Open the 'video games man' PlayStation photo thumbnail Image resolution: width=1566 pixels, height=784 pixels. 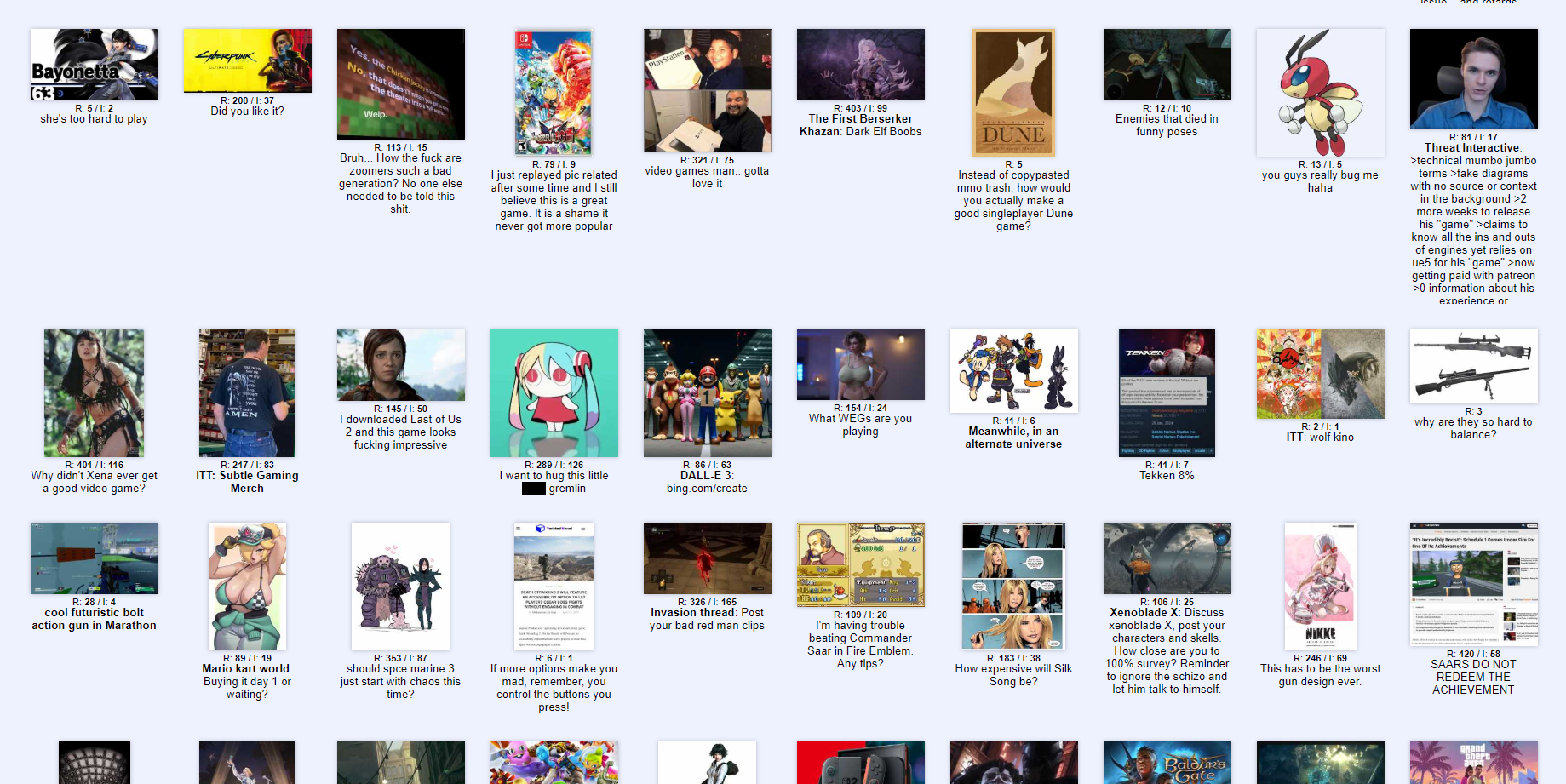707,90
